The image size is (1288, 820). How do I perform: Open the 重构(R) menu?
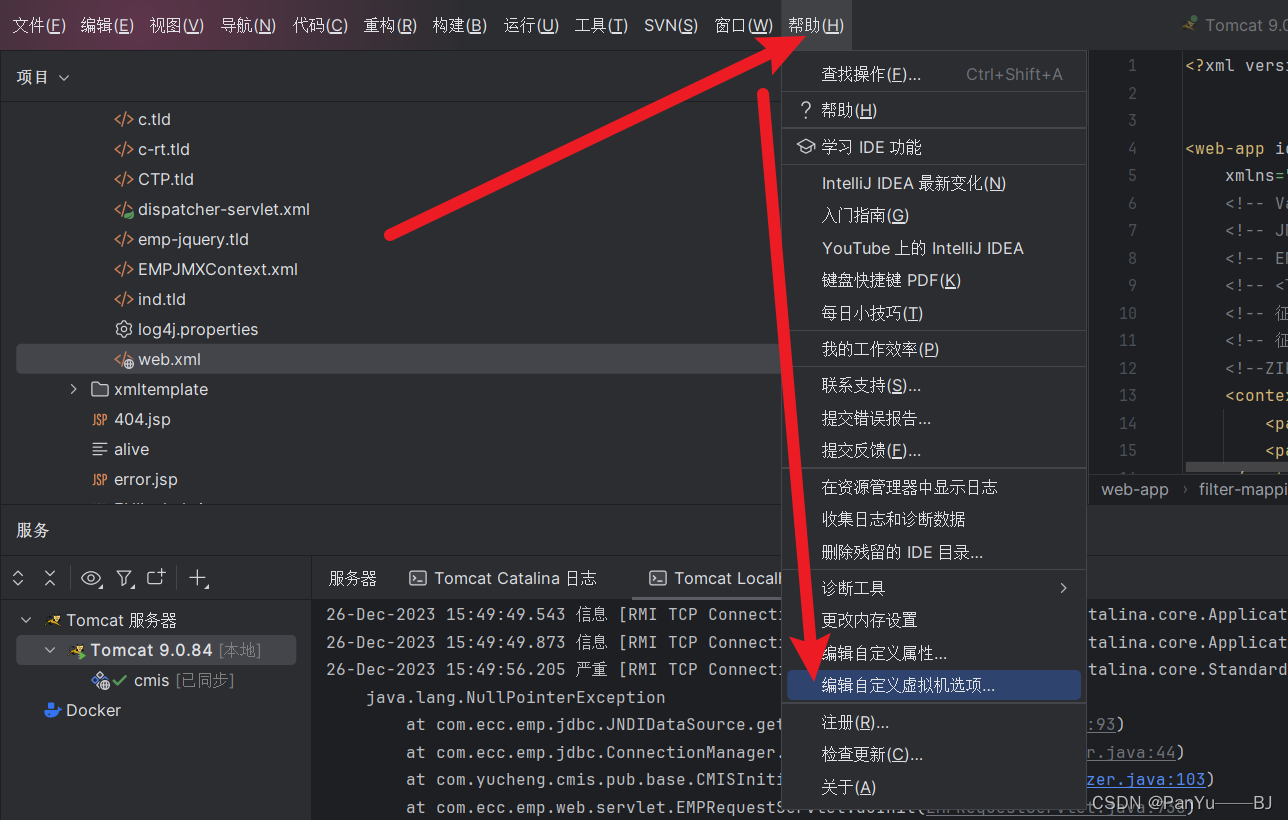pyautogui.click(x=390, y=25)
